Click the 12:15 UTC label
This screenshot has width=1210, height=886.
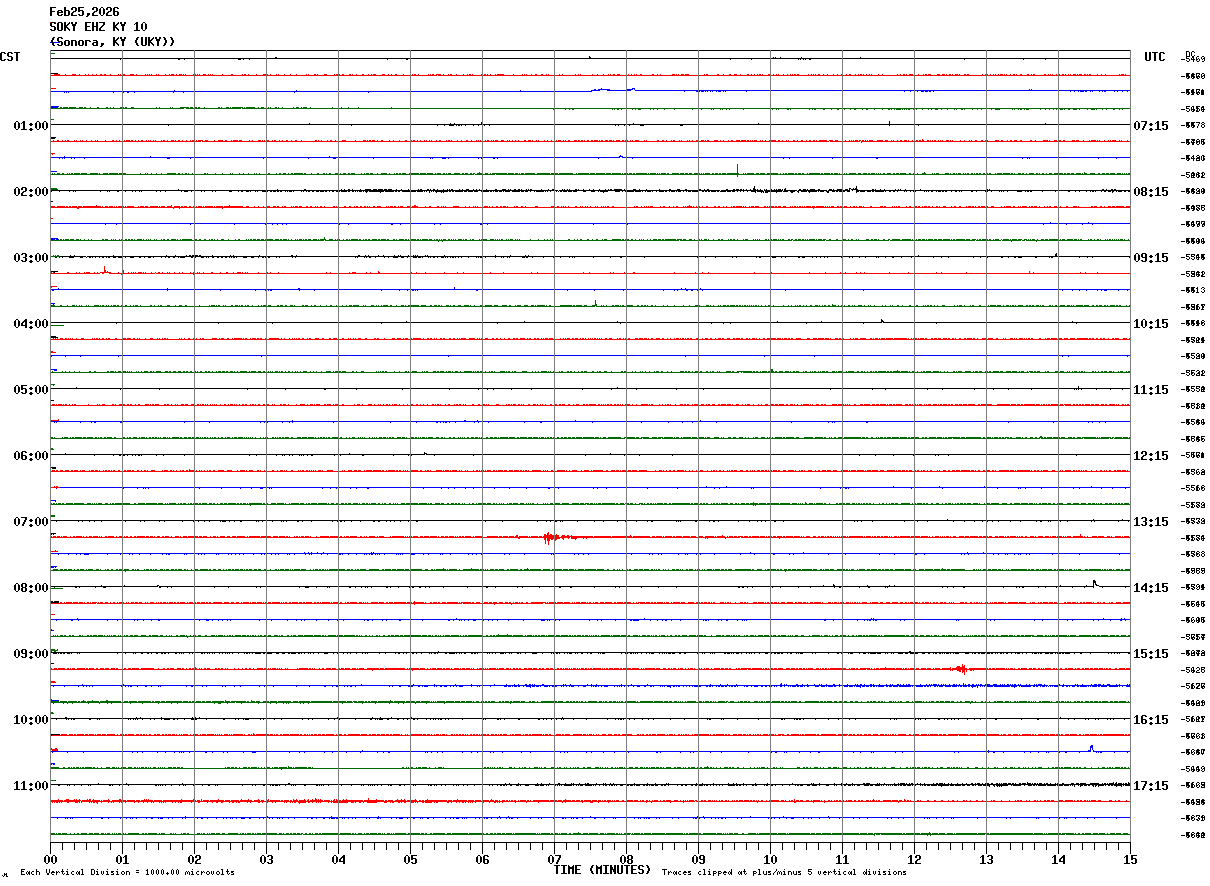coord(1151,455)
